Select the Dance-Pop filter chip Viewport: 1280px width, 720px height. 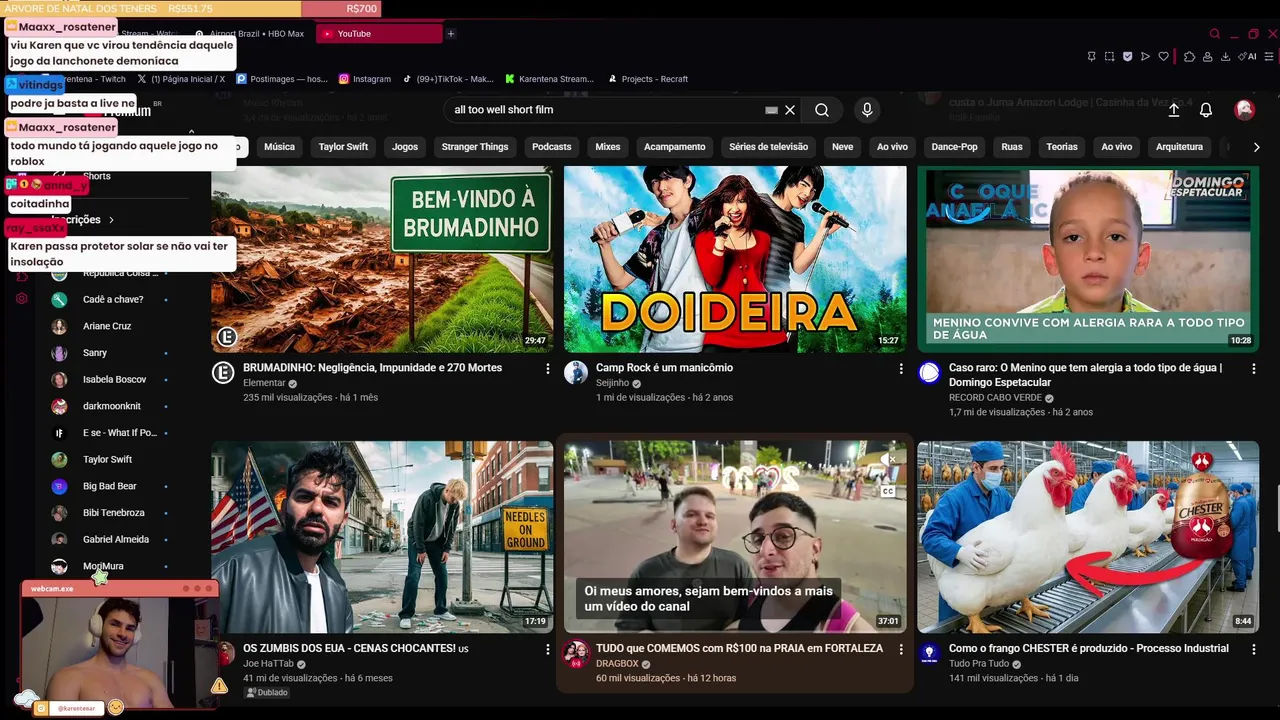pos(954,147)
